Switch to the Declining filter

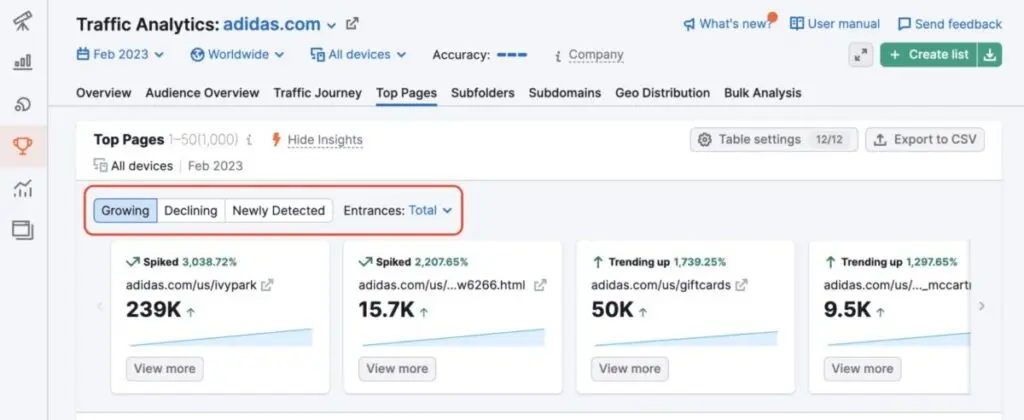(190, 210)
